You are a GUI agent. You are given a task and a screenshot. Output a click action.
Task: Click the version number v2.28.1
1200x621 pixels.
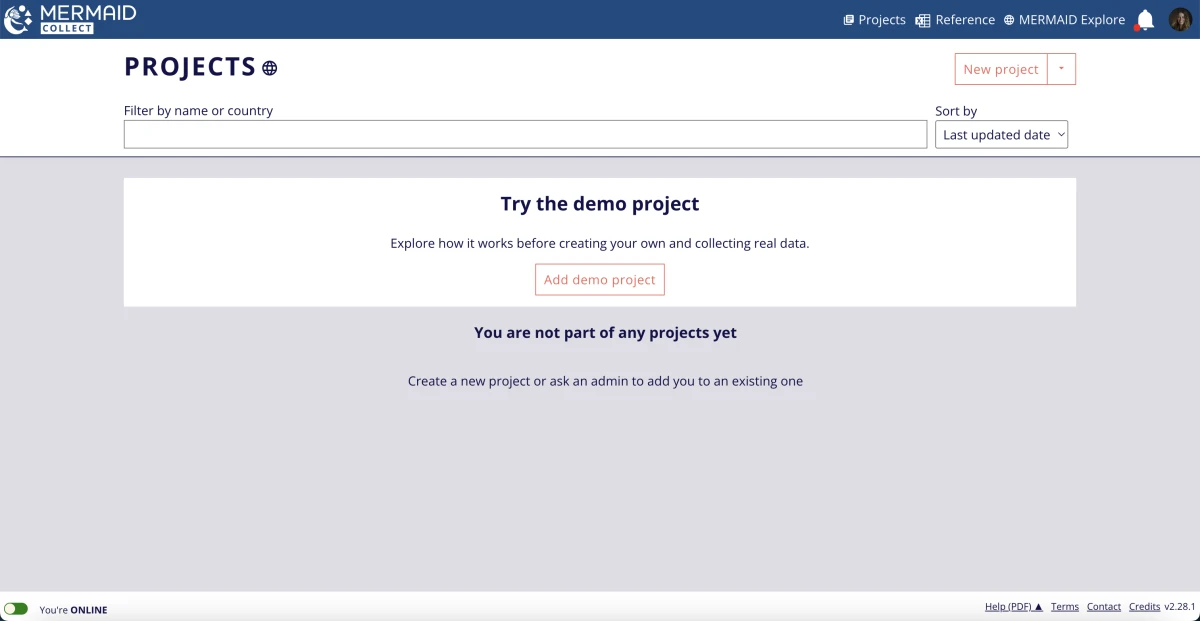(x=1180, y=607)
